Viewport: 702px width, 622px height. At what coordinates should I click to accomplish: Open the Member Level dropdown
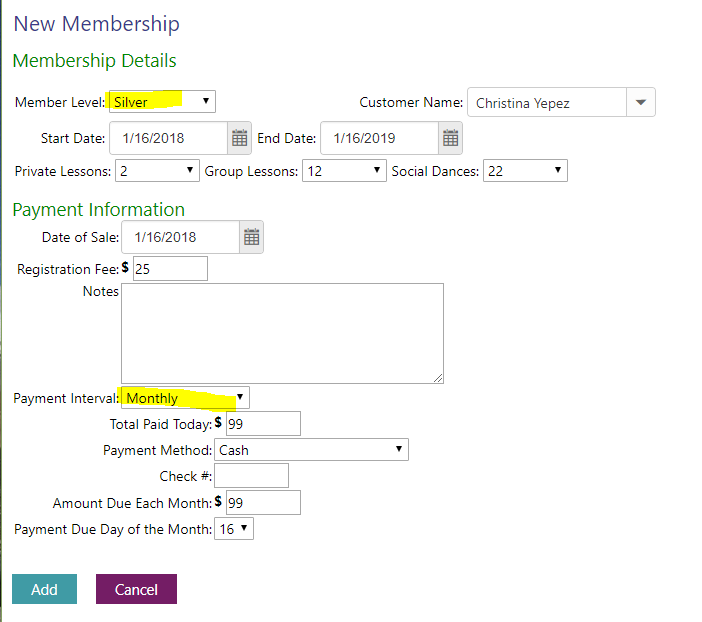point(162,101)
